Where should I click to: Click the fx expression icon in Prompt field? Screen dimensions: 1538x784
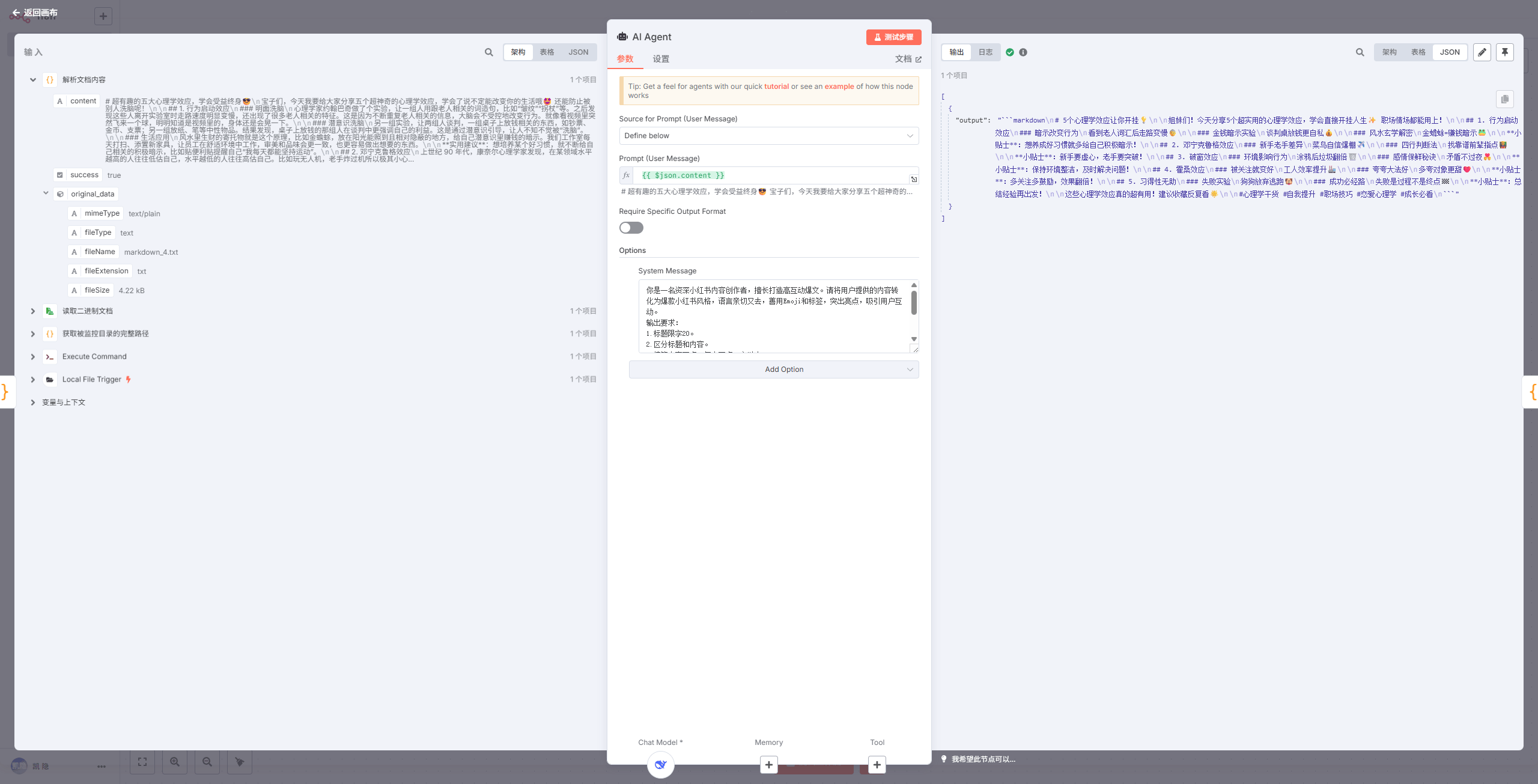626,175
